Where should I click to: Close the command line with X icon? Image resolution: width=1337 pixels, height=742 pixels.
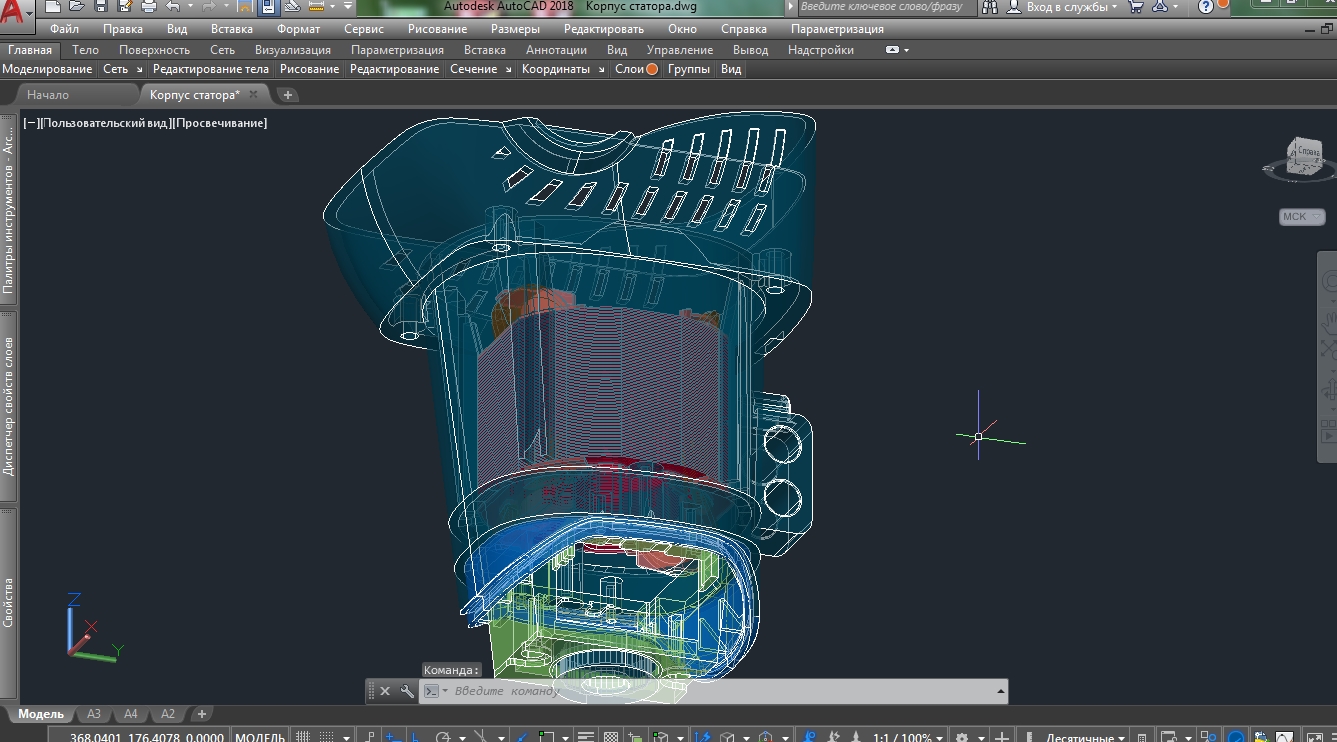pyautogui.click(x=385, y=691)
